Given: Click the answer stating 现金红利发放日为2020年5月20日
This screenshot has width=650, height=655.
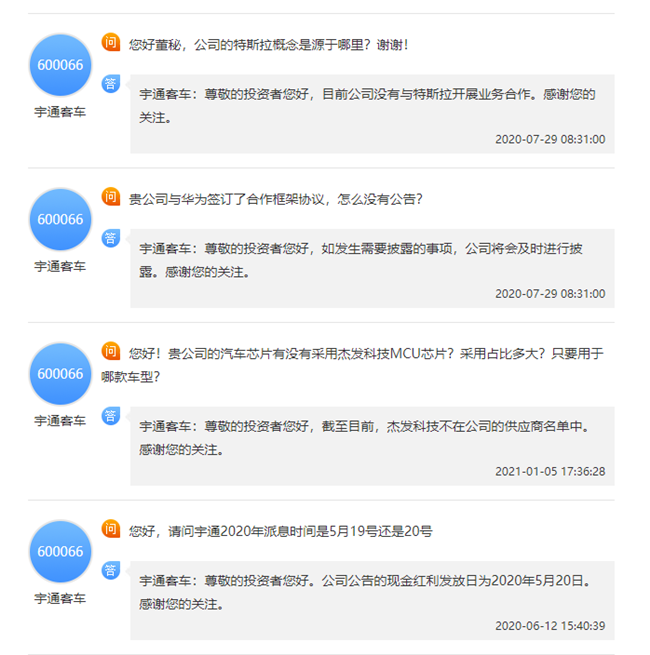Looking at the screenshot, I should tap(372, 601).
